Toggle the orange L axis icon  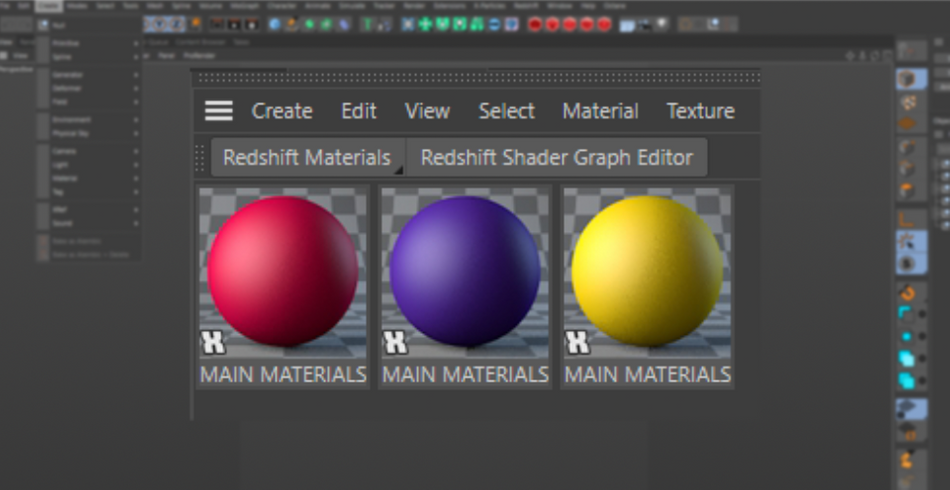(x=907, y=219)
